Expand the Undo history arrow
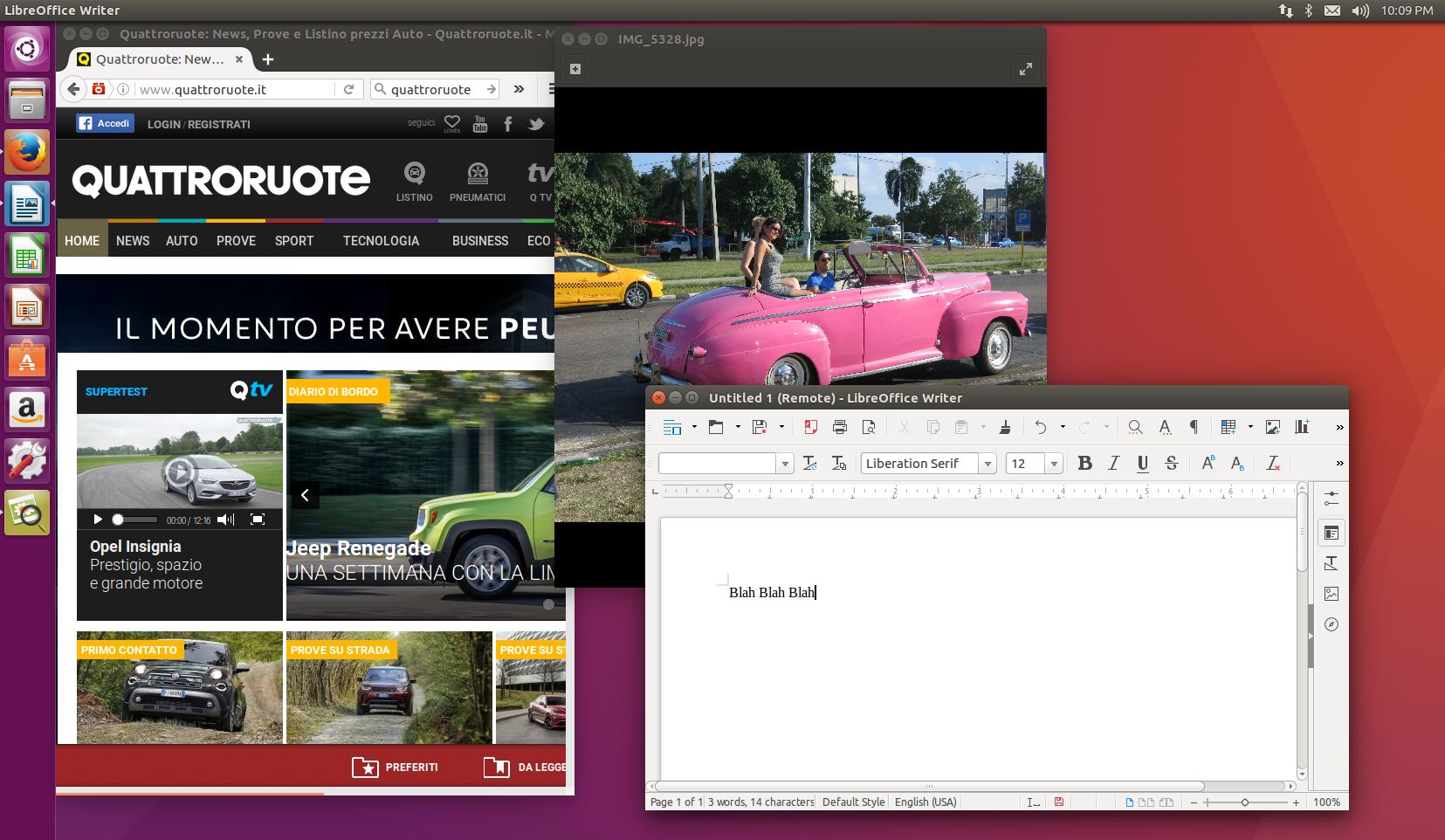The width and height of the screenshot is (1445, 840). pos(1063,427)
